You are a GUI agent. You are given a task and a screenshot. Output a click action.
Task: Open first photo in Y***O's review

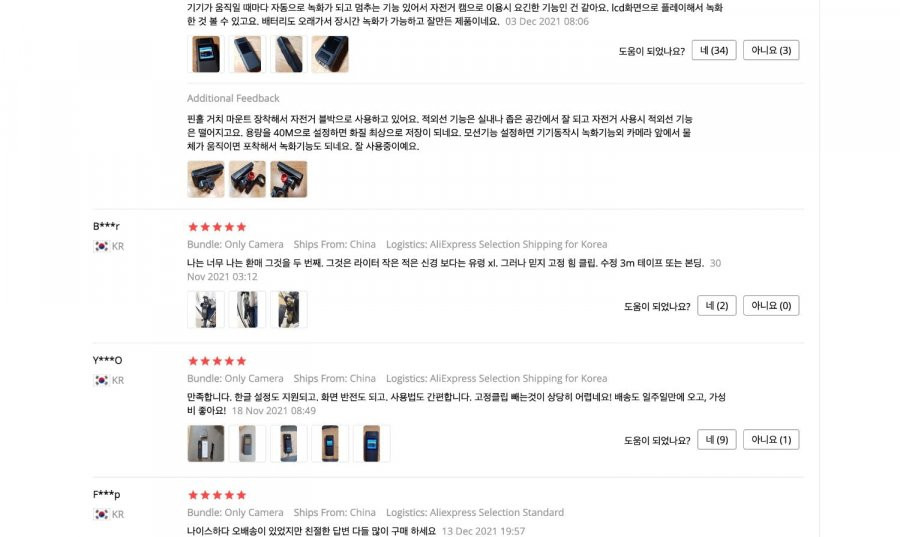click(x=205, y=443)
